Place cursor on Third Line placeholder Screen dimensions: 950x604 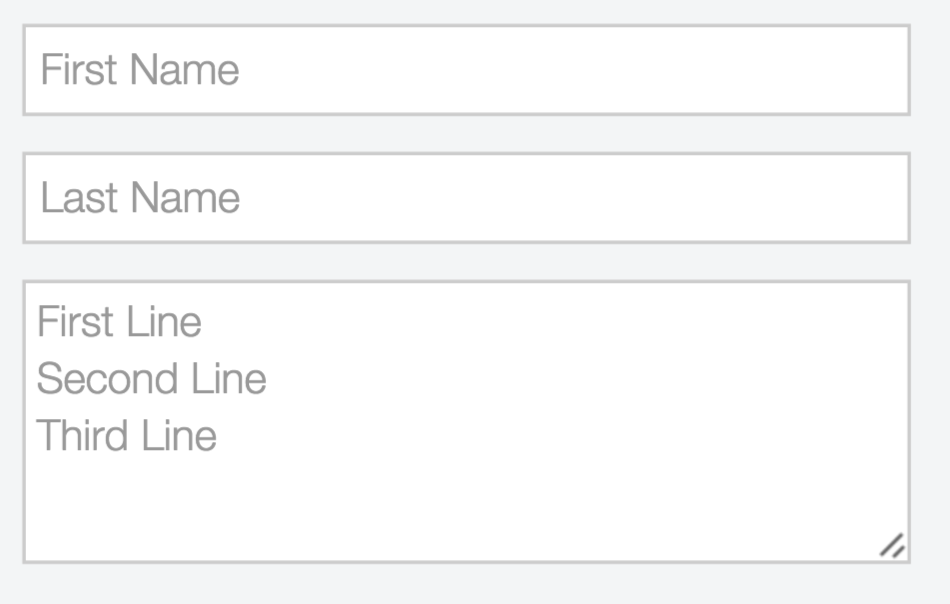(x=126, y=436)
